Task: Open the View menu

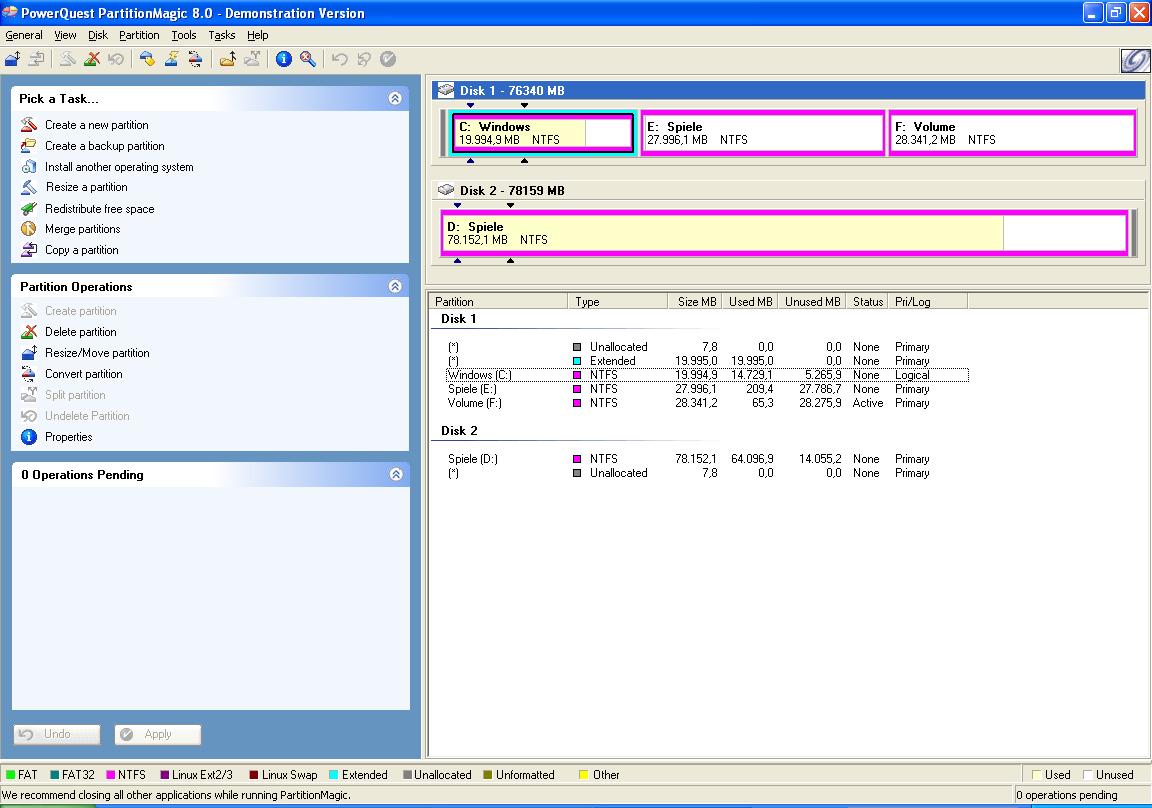Action: 65,35
